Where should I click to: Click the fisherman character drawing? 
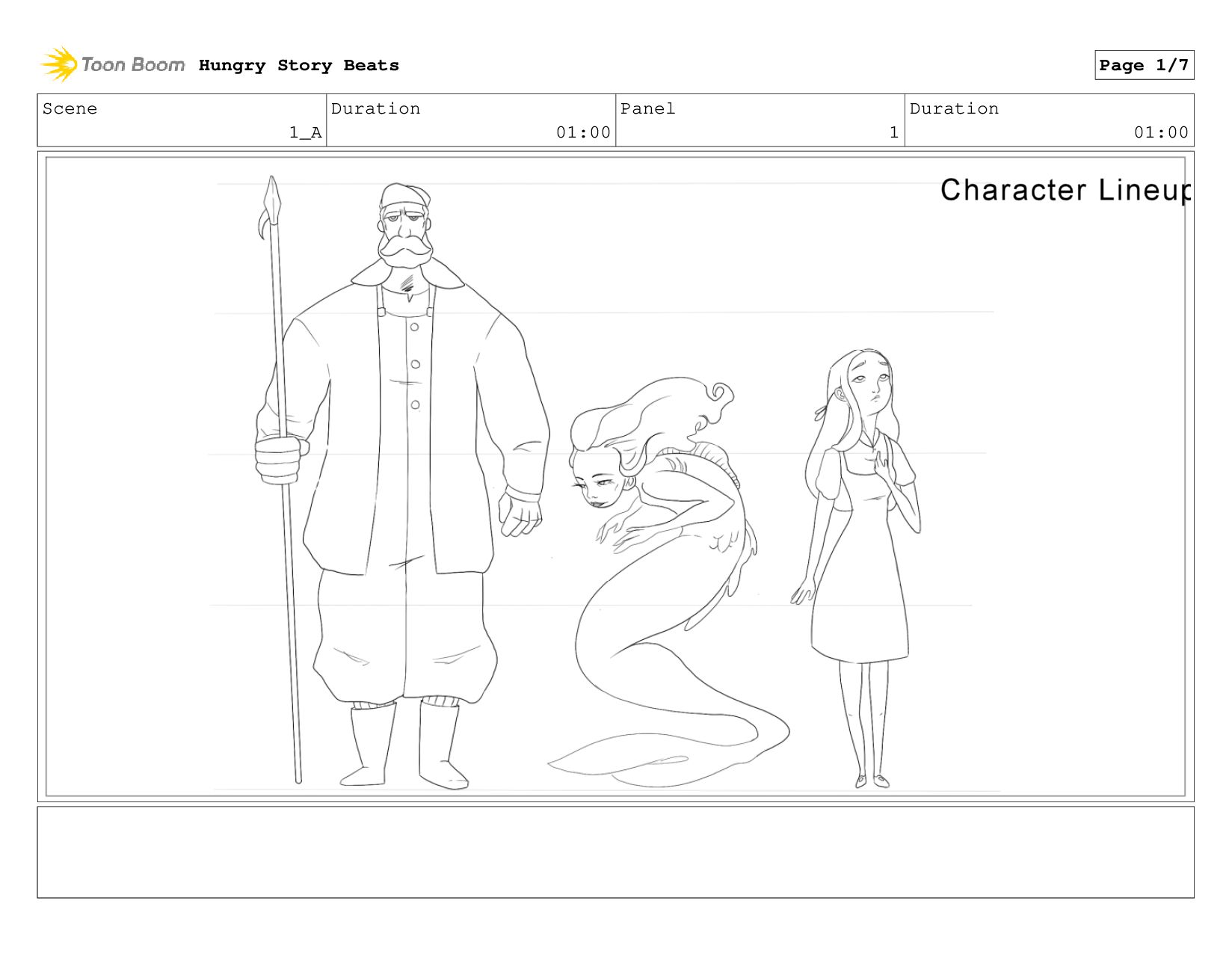click(404, 486)
